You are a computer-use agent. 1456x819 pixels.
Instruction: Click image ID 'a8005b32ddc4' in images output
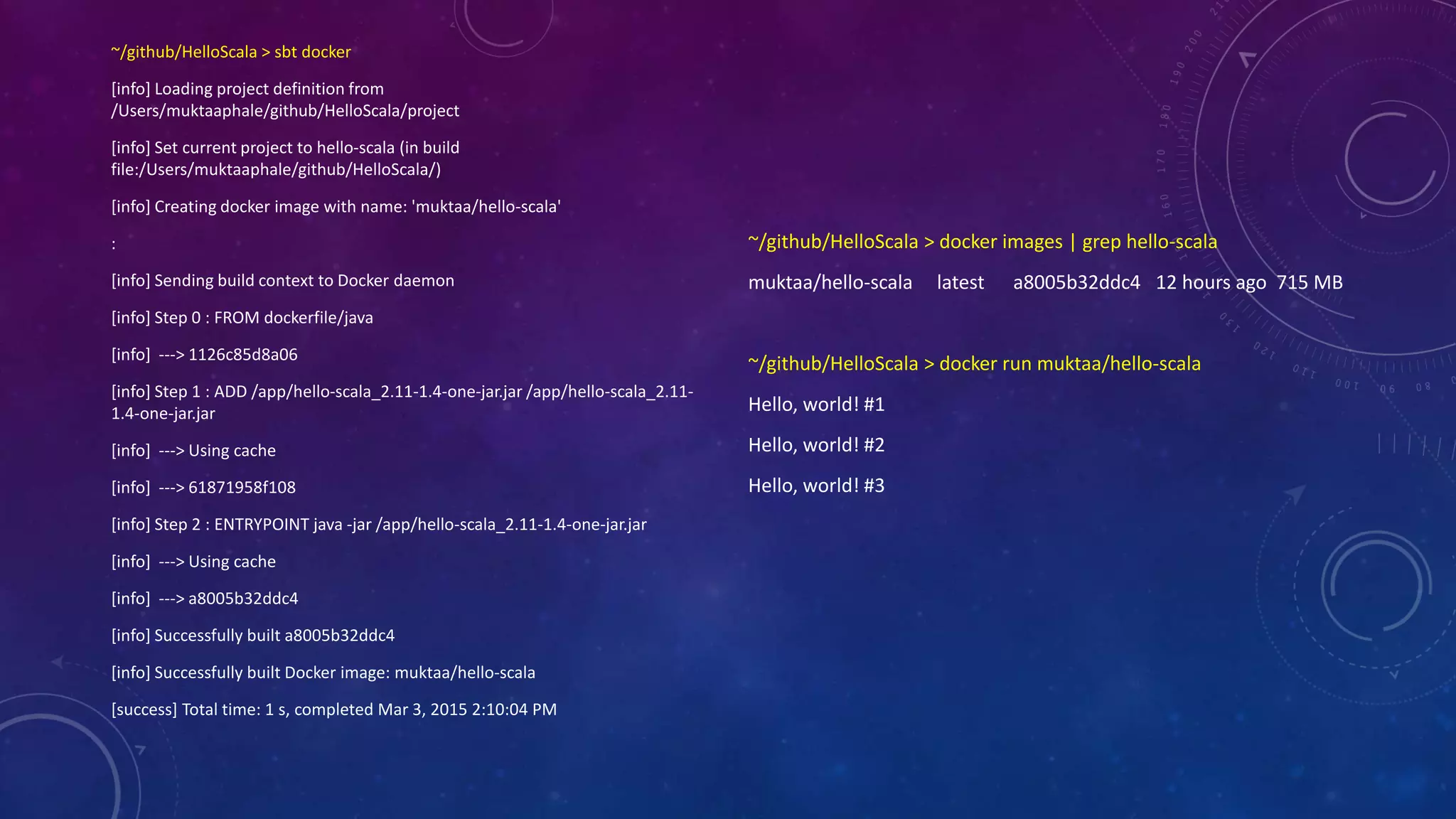click(x=1077, y=282)
